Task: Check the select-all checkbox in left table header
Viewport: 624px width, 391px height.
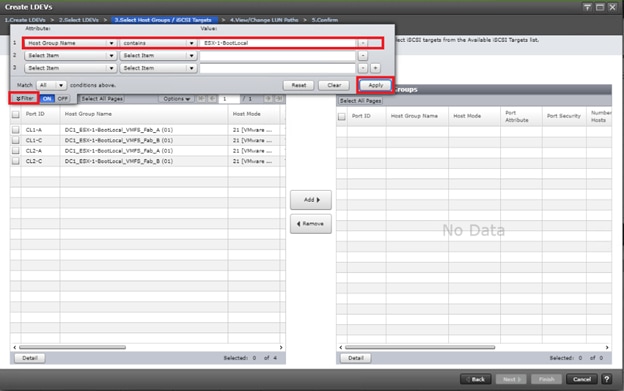Action: pos(16,115)
